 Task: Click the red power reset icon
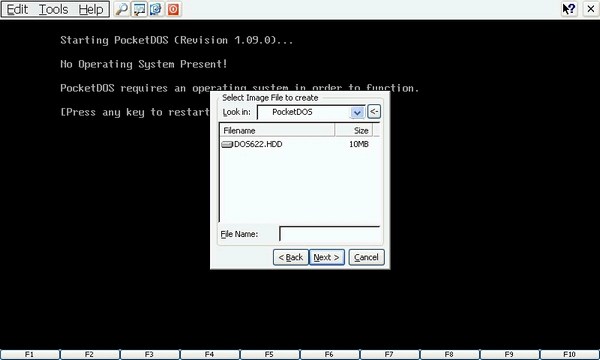[x=173, y=9]
